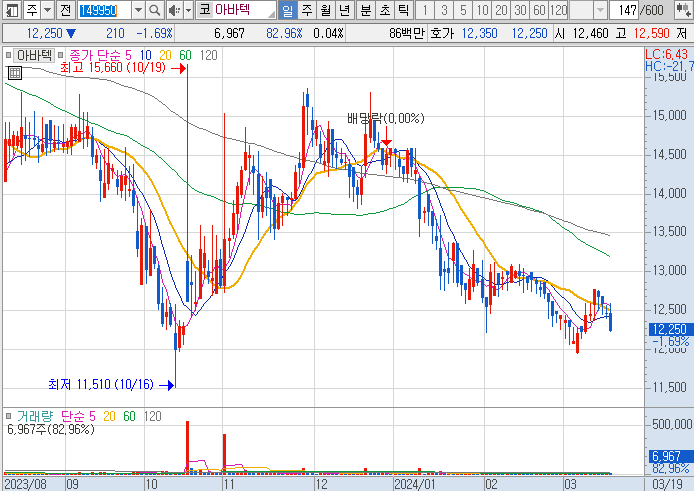
Task: Click the 10-day moving average label
Action: tap(146, 55)
